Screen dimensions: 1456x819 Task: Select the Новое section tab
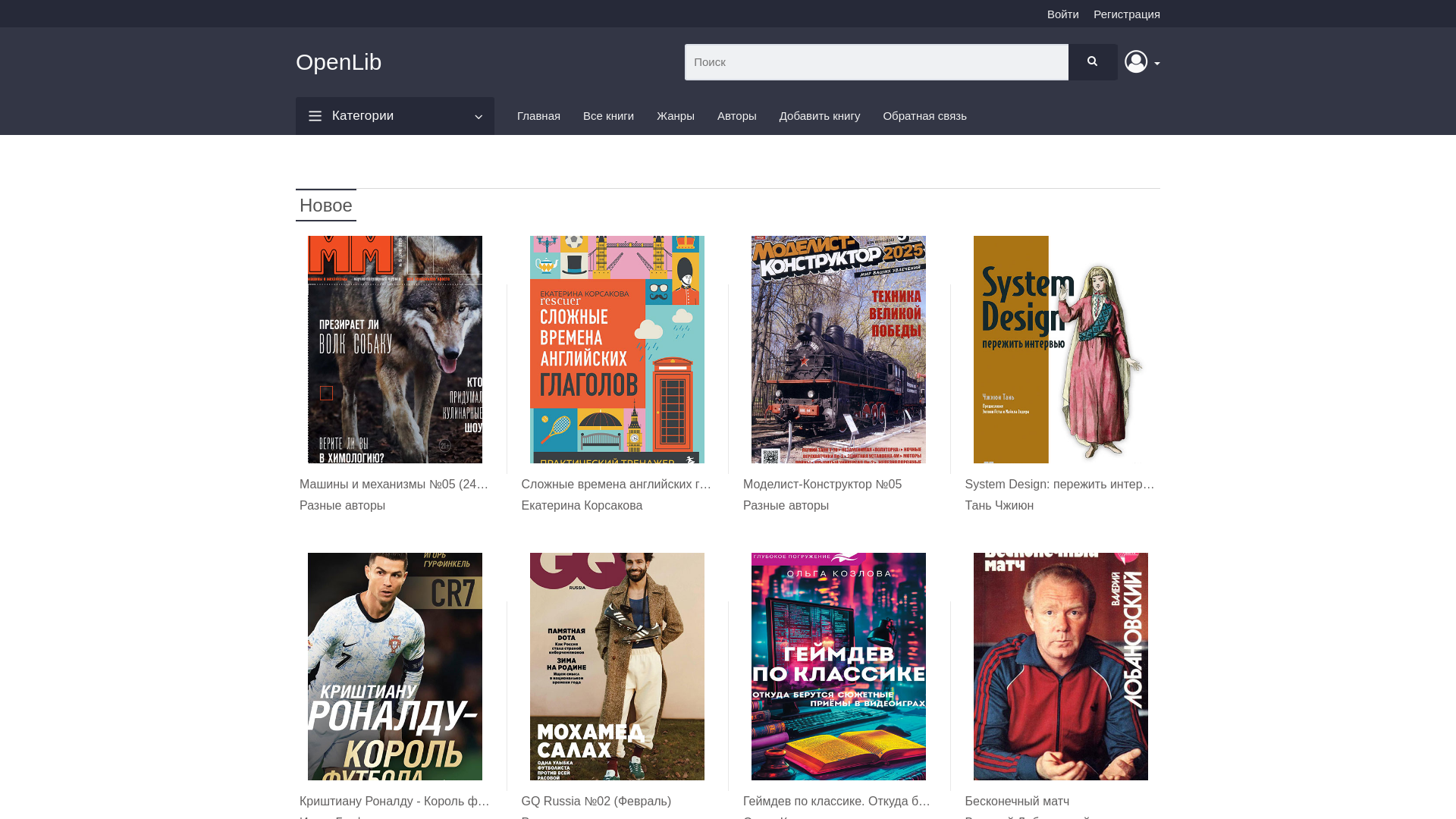(326, 206)
